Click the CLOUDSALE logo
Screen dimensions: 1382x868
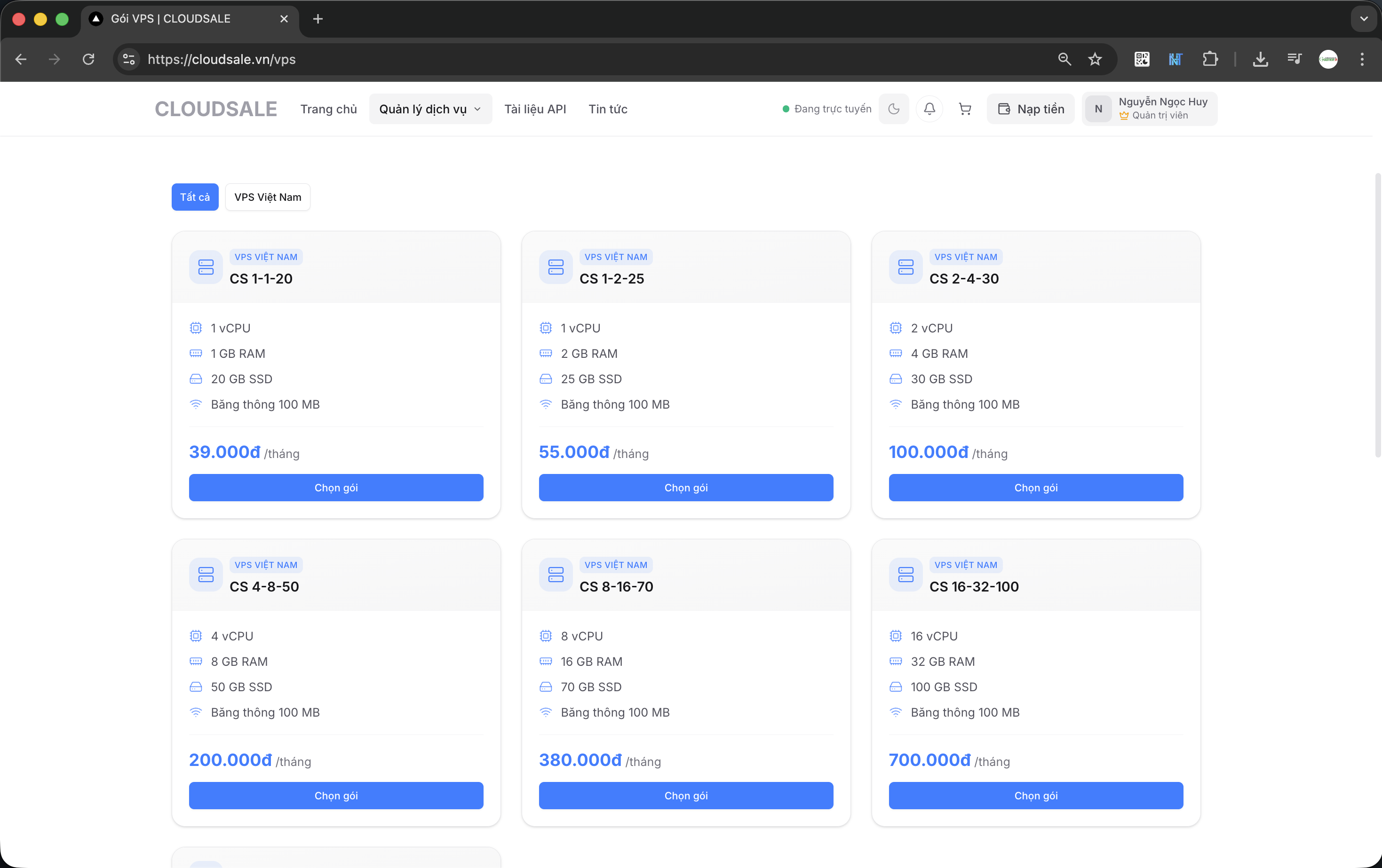coord(216,109)
